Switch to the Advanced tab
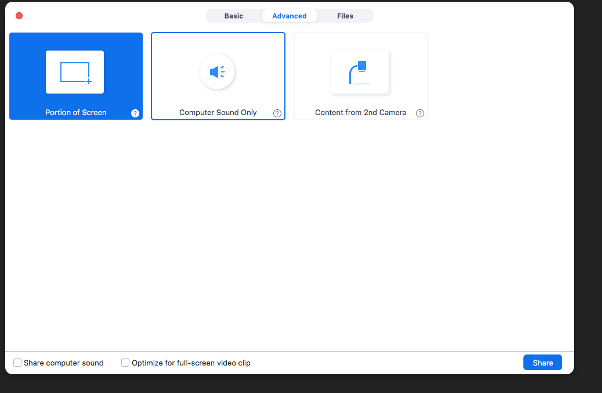 pyautogui.click(x=289, y=16)
